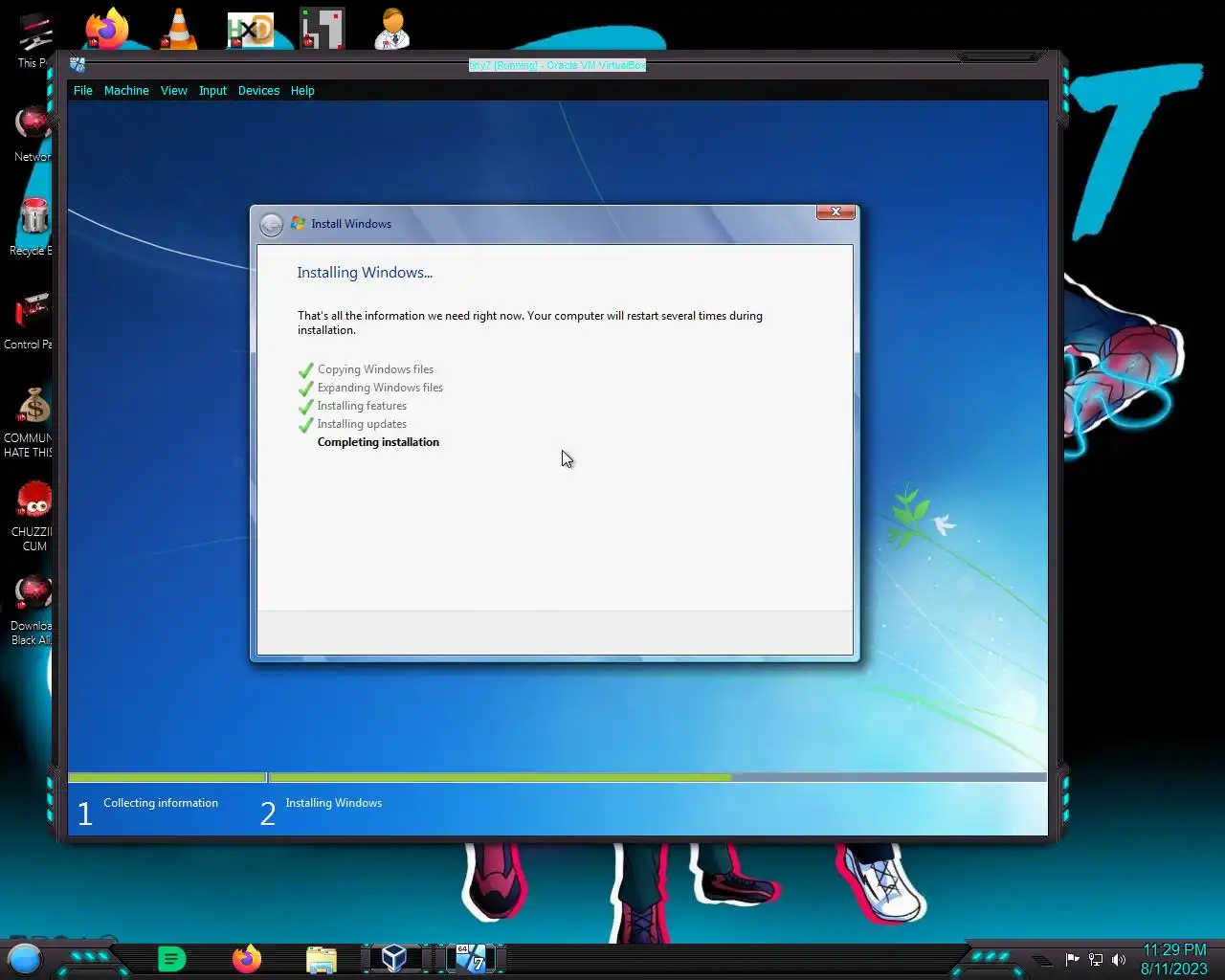
Task: Open the VLC media player desktop shortcut
Action: (178, 29)
